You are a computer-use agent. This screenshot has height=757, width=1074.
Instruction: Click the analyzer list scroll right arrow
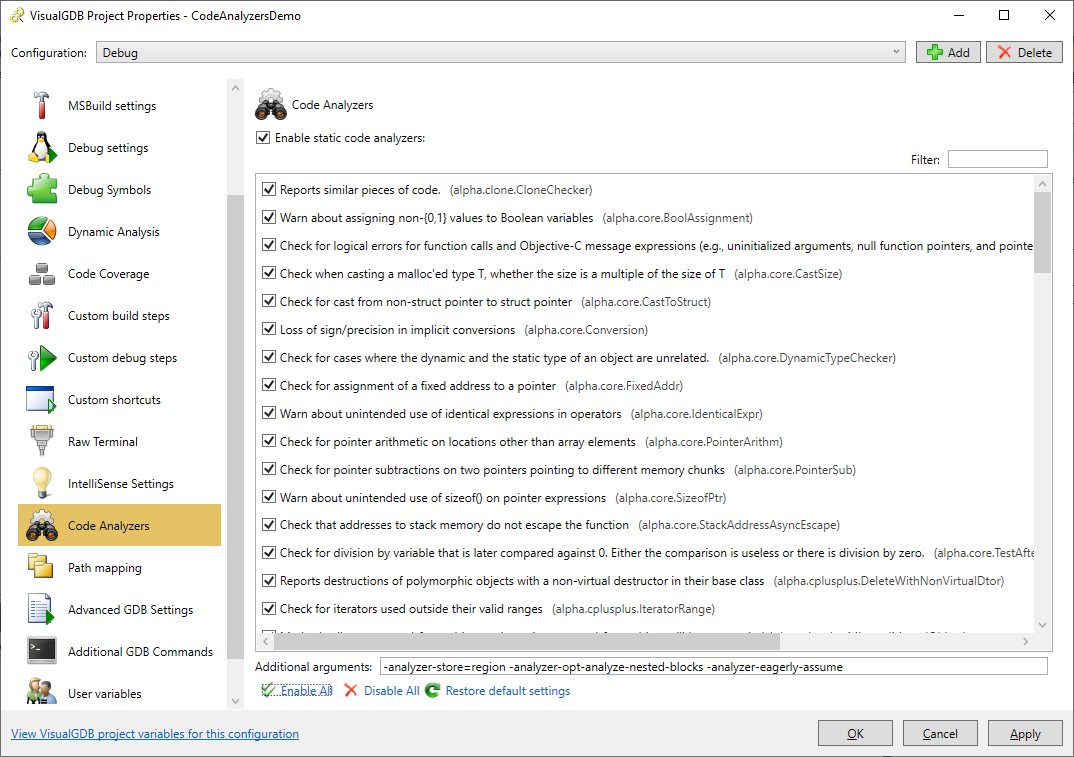pos(1025,641)
